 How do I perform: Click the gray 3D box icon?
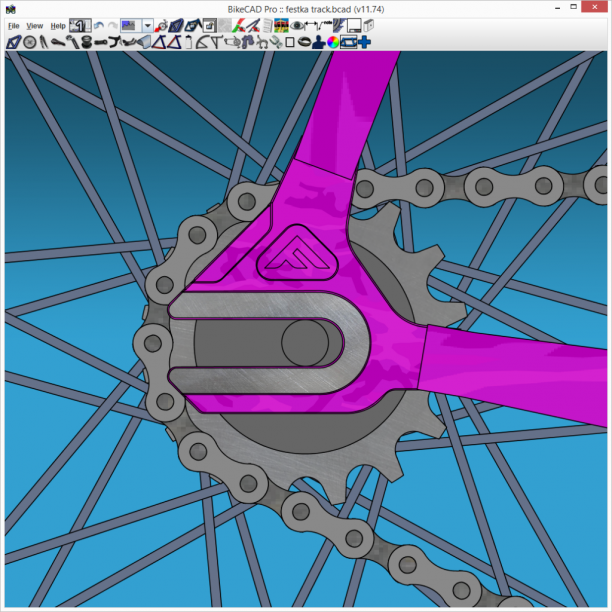pyautogui.click(x=369, y=26)
